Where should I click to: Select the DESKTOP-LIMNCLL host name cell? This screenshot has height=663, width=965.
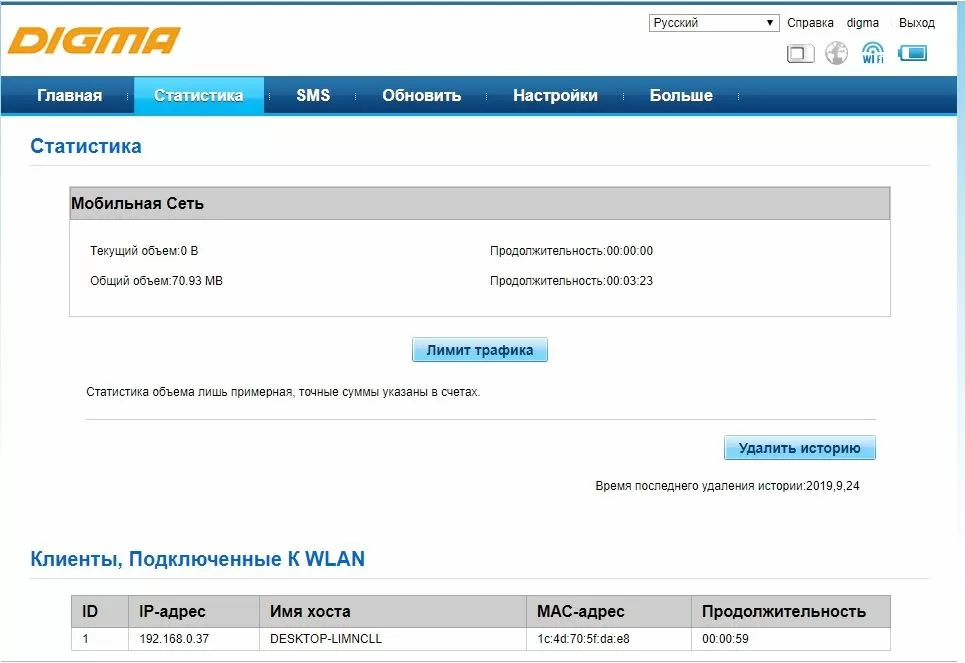point(326,638)
